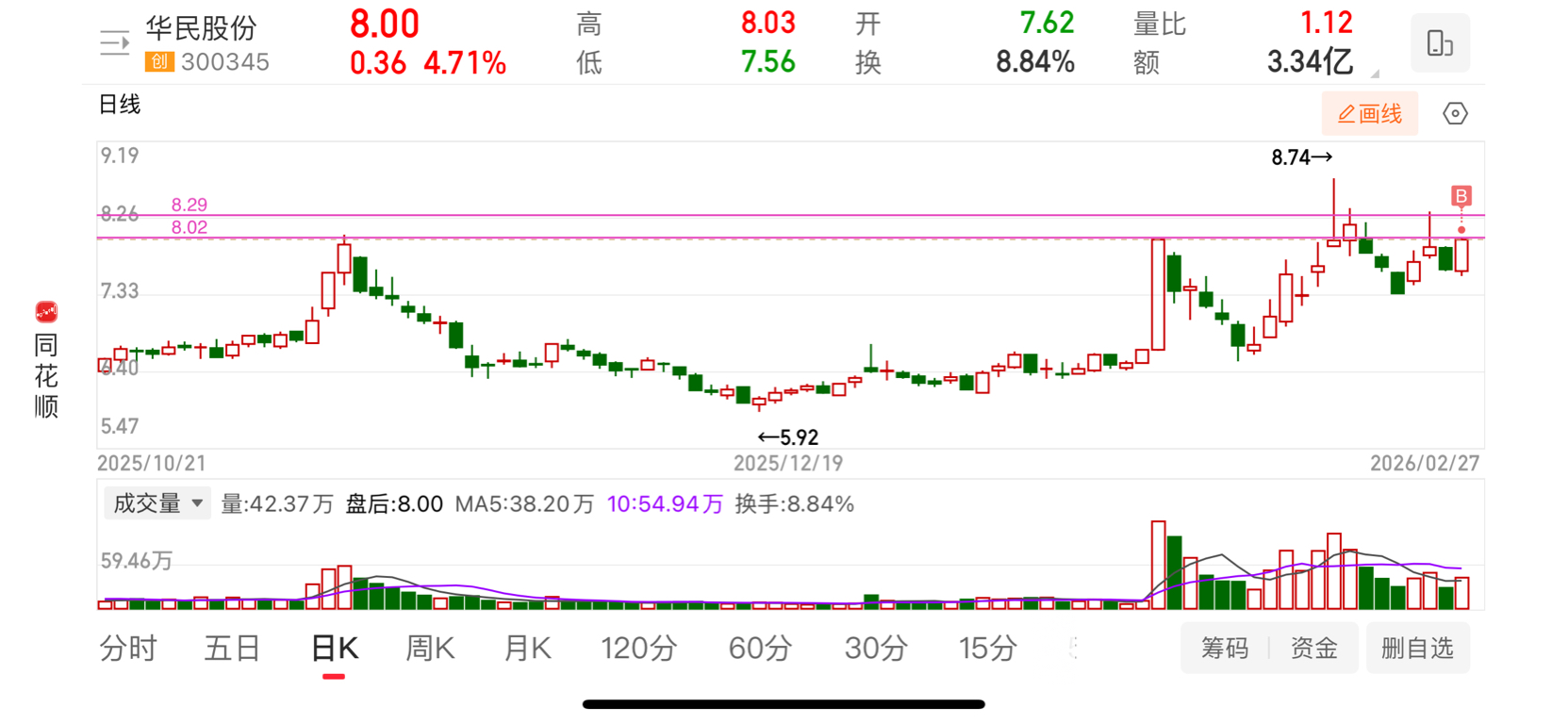Viewport: 1568px width, 724px height.
Task: Tap the volume ratio 1.12
Action: [1327, 23]
